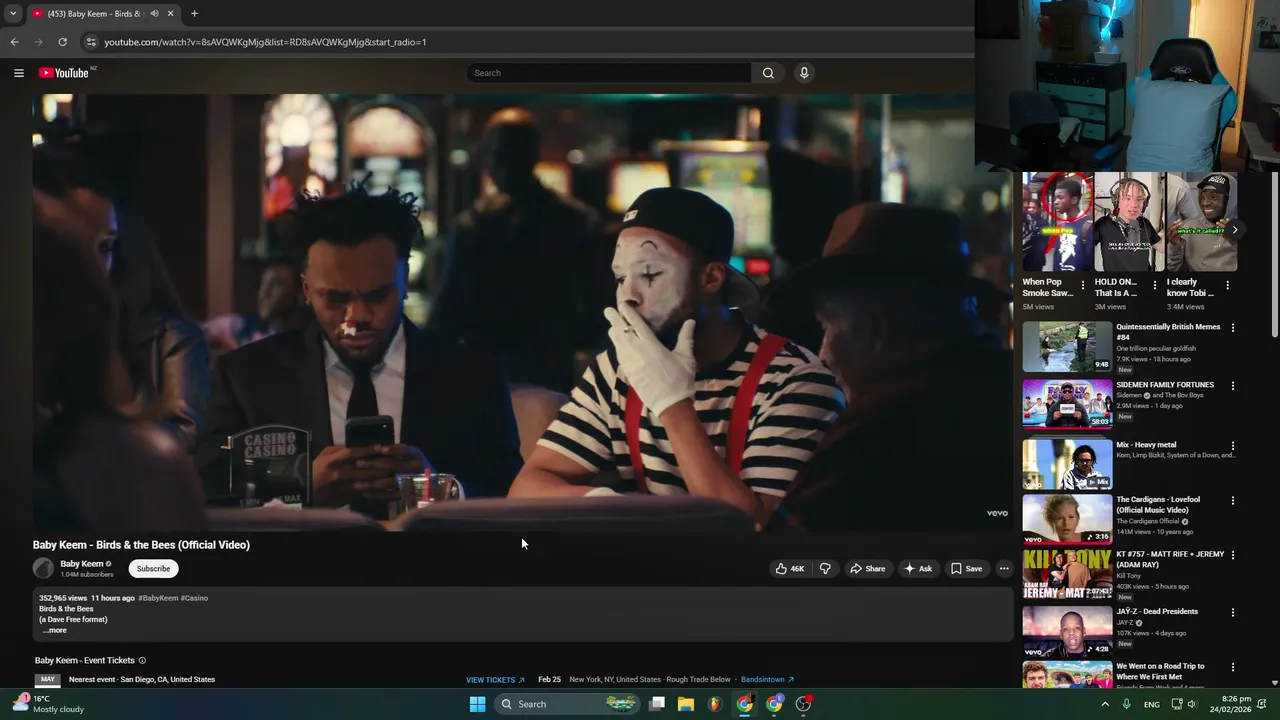This screenshot has height=720, width=1280.
Task: Open KT #757 Matt Rife video title
Action: [1170, 559]
